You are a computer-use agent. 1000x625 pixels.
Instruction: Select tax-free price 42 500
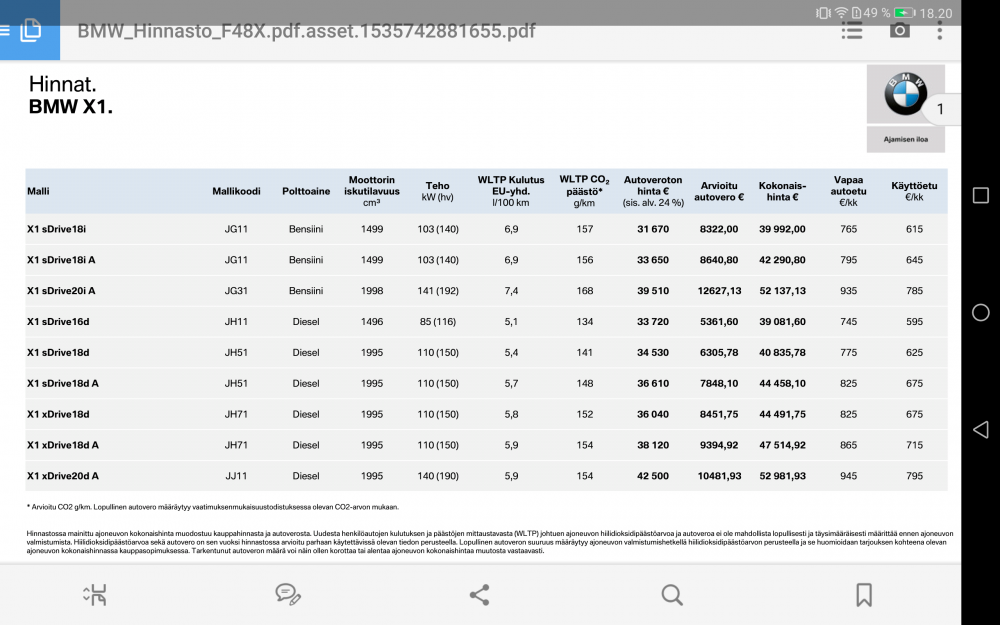point(653,476)
